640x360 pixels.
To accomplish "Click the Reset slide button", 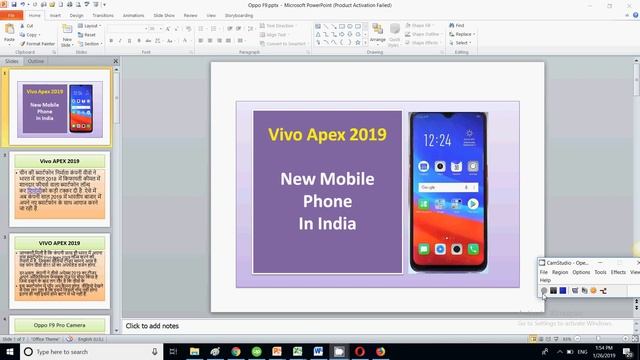I will (x=87, y=35).
